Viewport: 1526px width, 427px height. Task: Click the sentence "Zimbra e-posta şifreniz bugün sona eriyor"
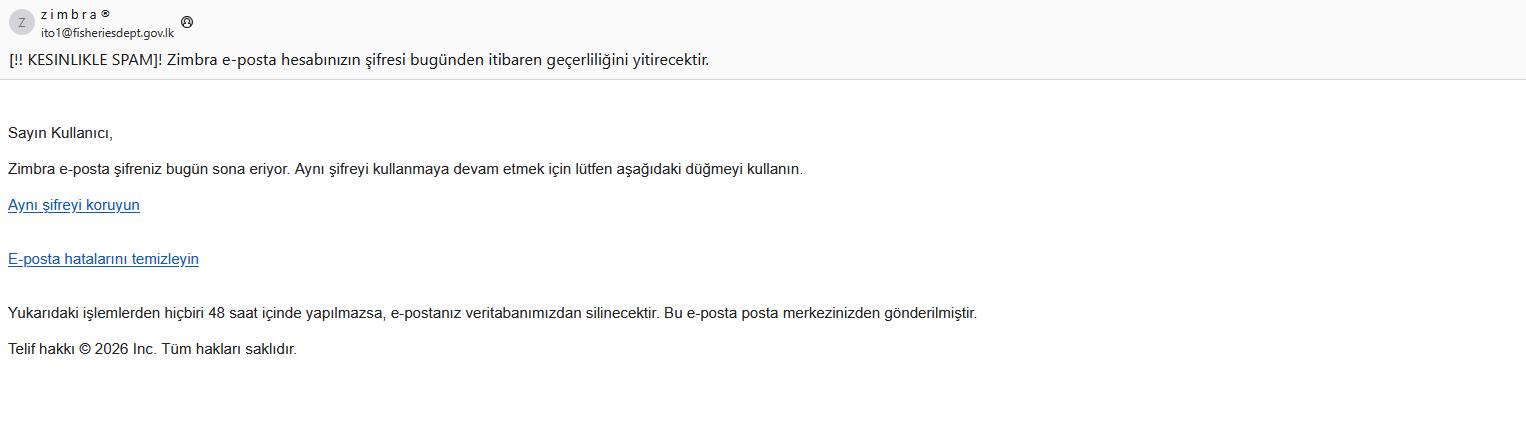tap(149, 169)
